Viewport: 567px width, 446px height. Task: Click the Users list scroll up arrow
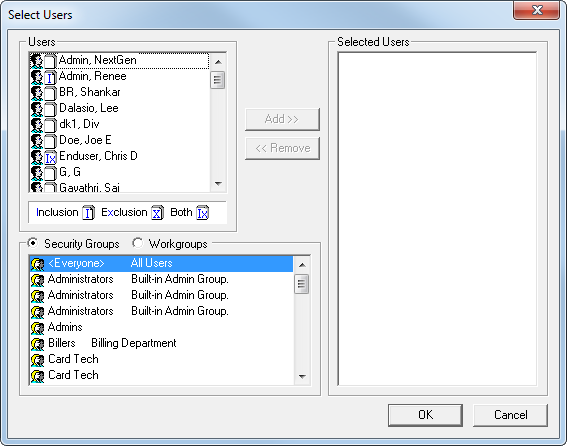coord(218,62)
